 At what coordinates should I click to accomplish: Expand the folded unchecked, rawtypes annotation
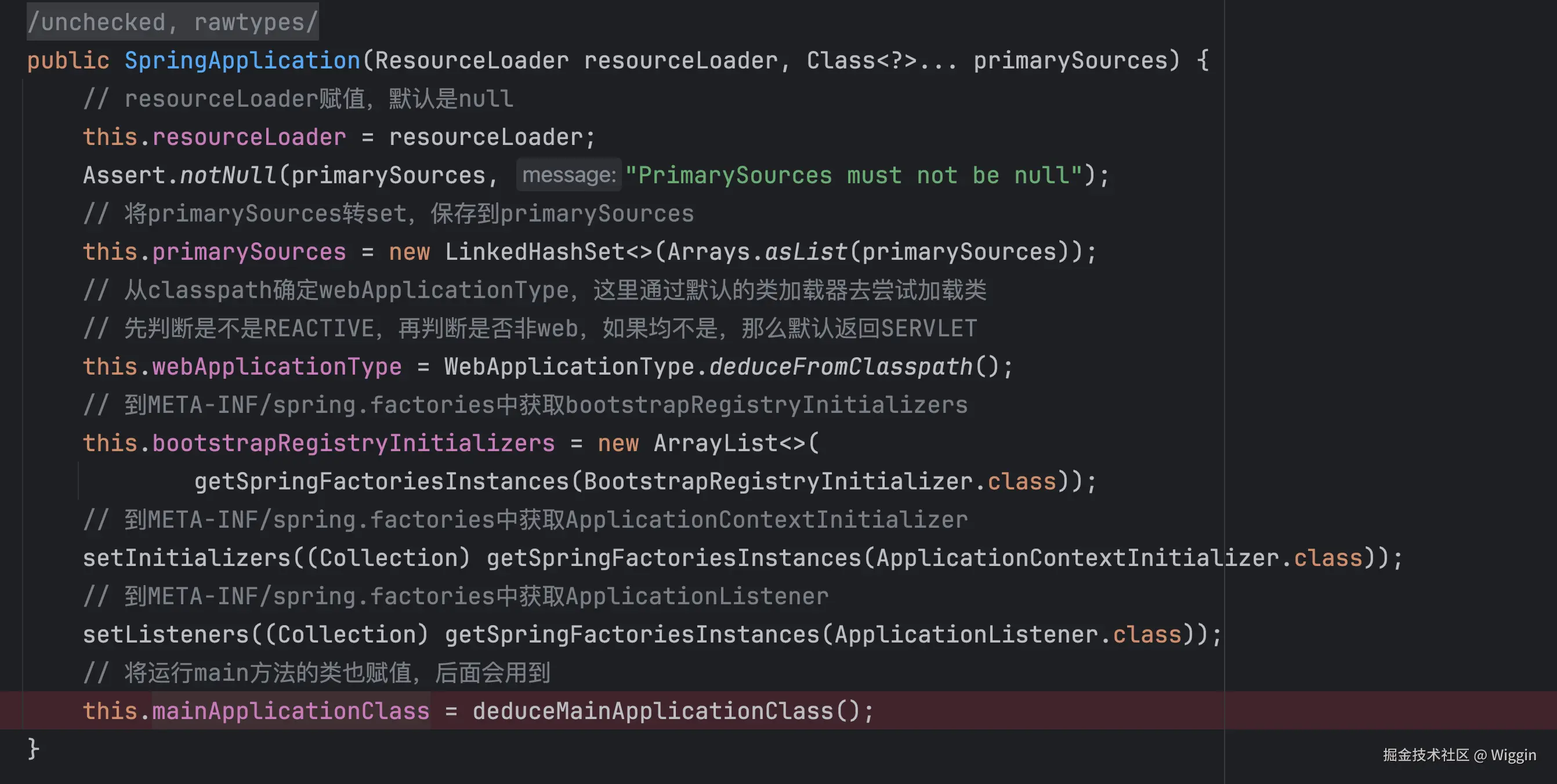pos(172,23)
